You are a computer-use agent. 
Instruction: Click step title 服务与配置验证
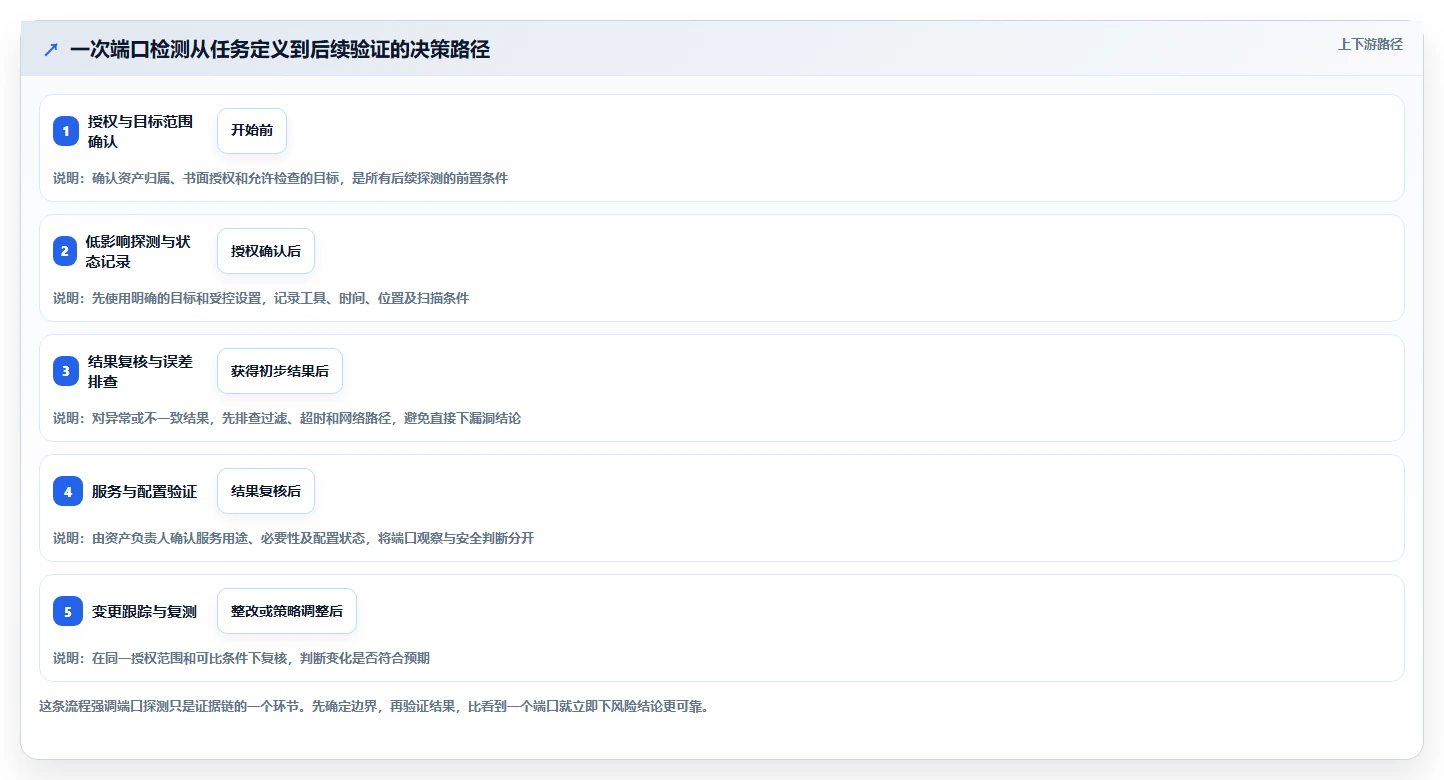point(144,491)
